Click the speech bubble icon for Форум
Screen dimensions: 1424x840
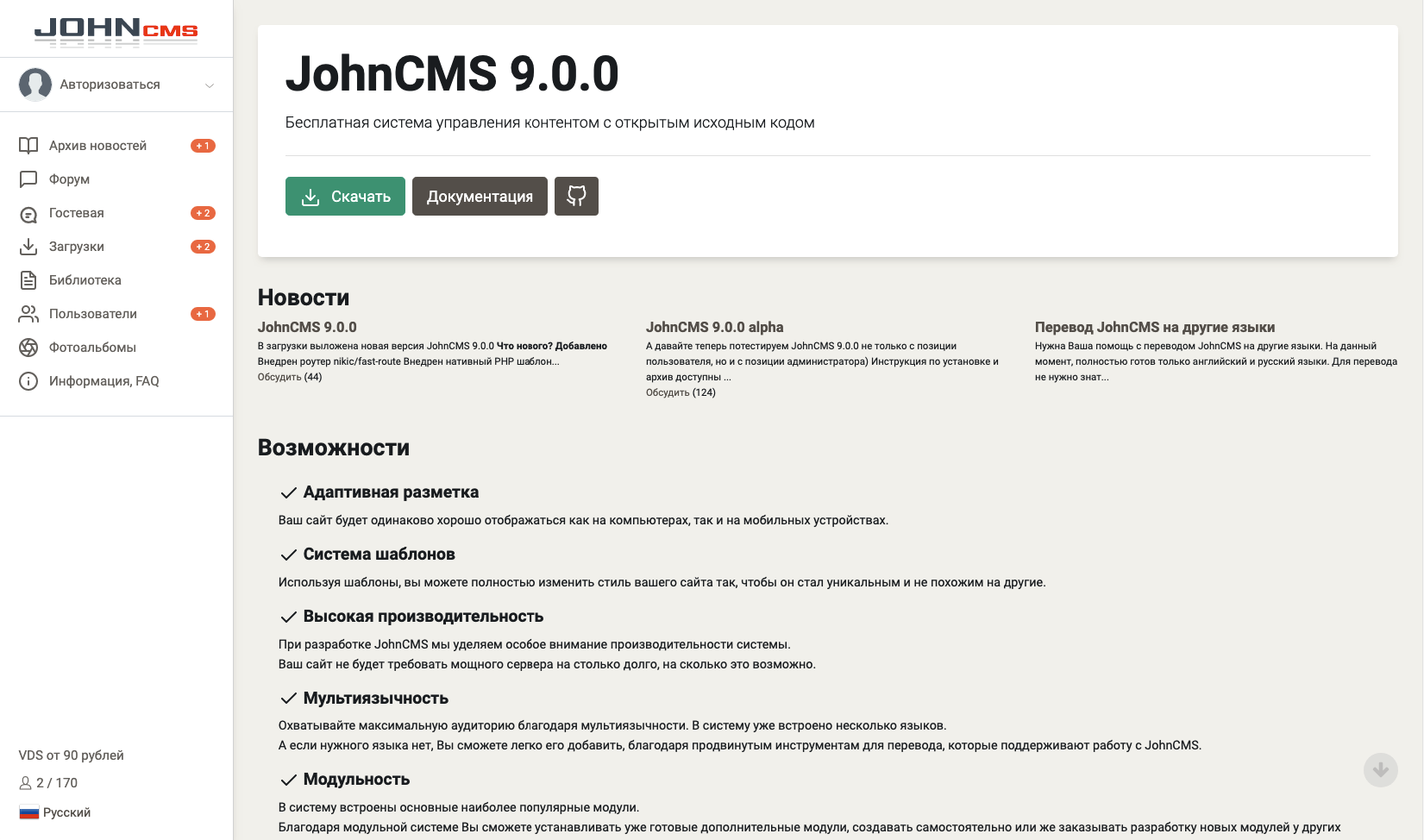[x=28, y=179]
